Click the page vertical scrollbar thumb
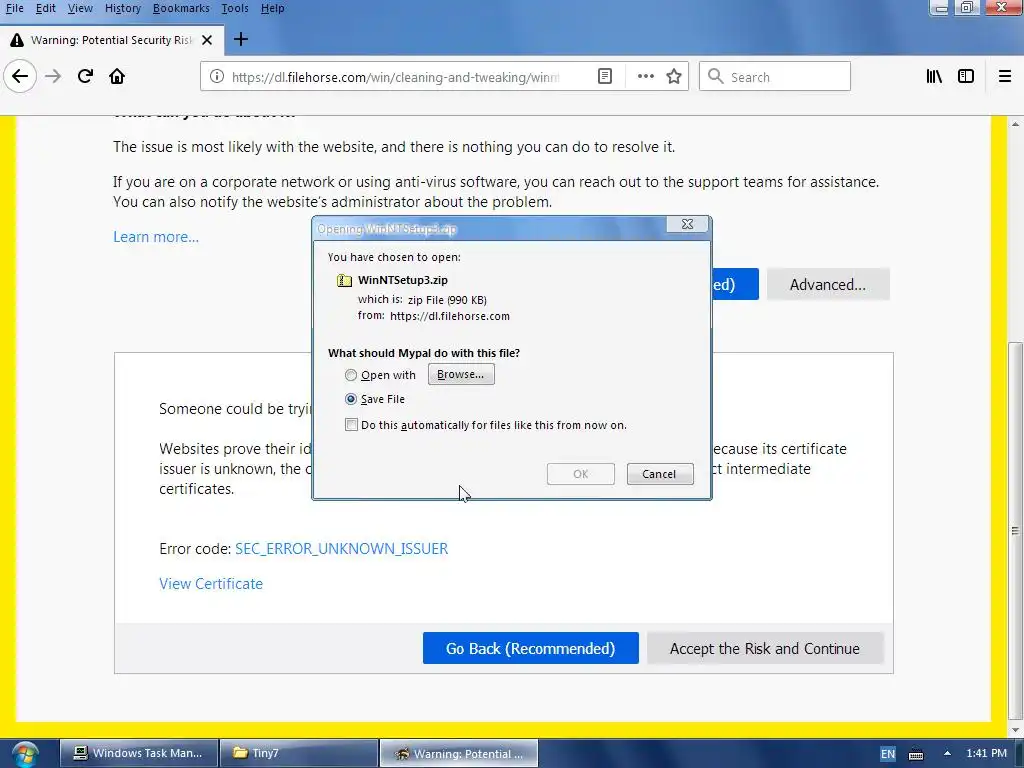Viewport: 1024px width, 768px height. (x=1015, y=529)
